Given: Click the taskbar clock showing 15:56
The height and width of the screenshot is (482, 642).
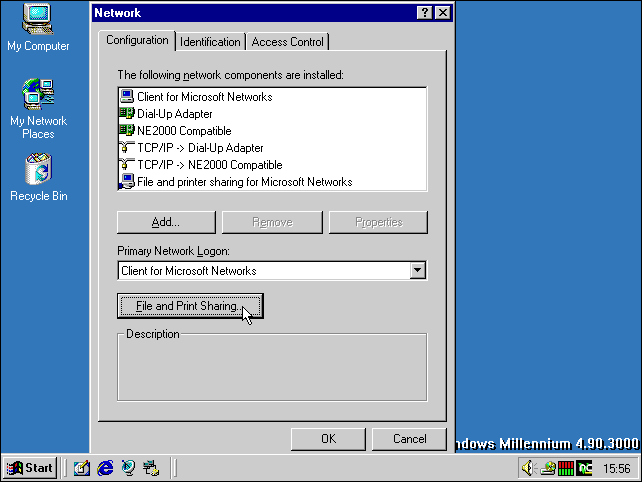Looking at the screenshot, I should 617,468.
